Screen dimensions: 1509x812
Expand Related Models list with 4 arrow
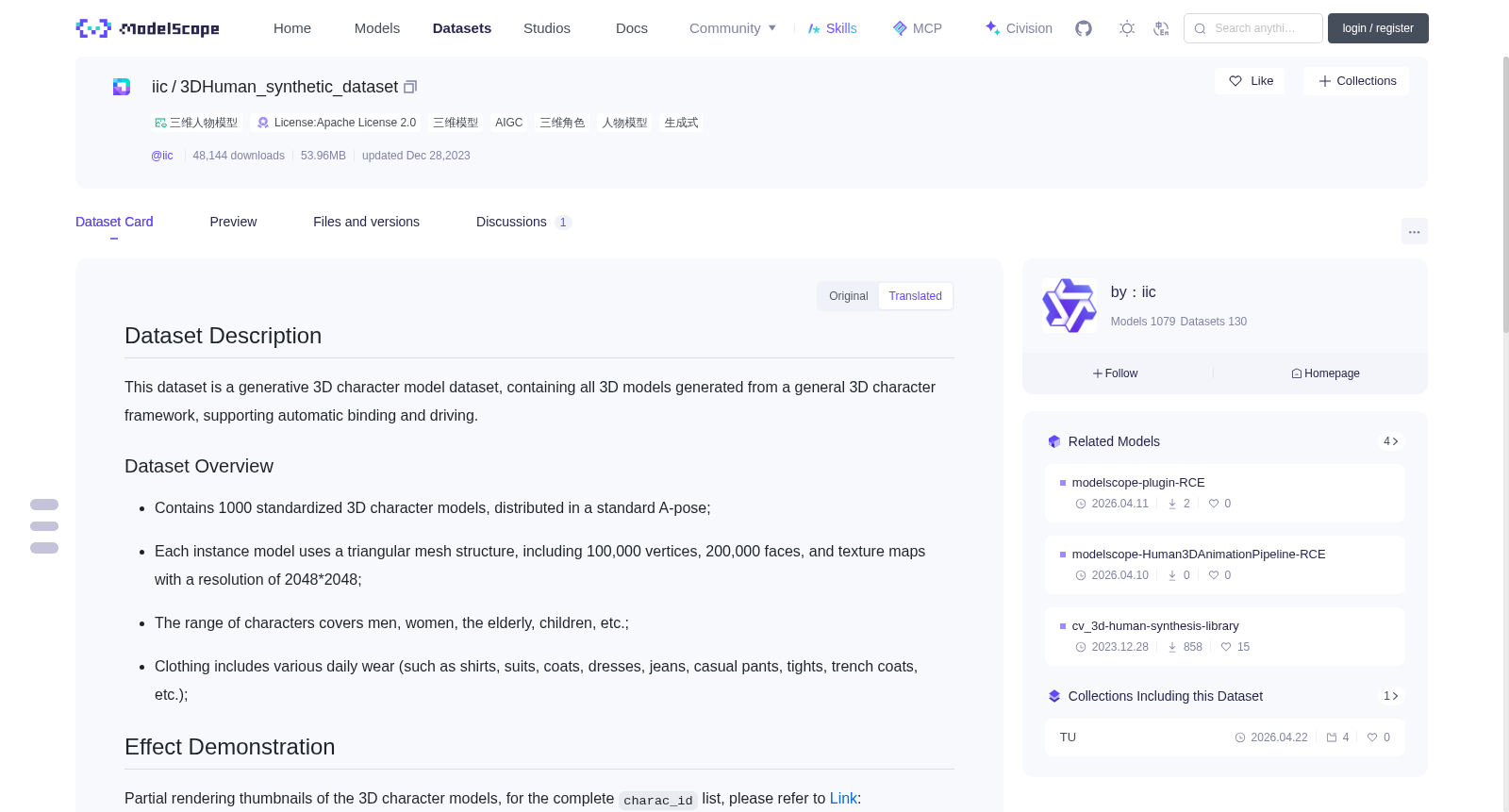1391,441
